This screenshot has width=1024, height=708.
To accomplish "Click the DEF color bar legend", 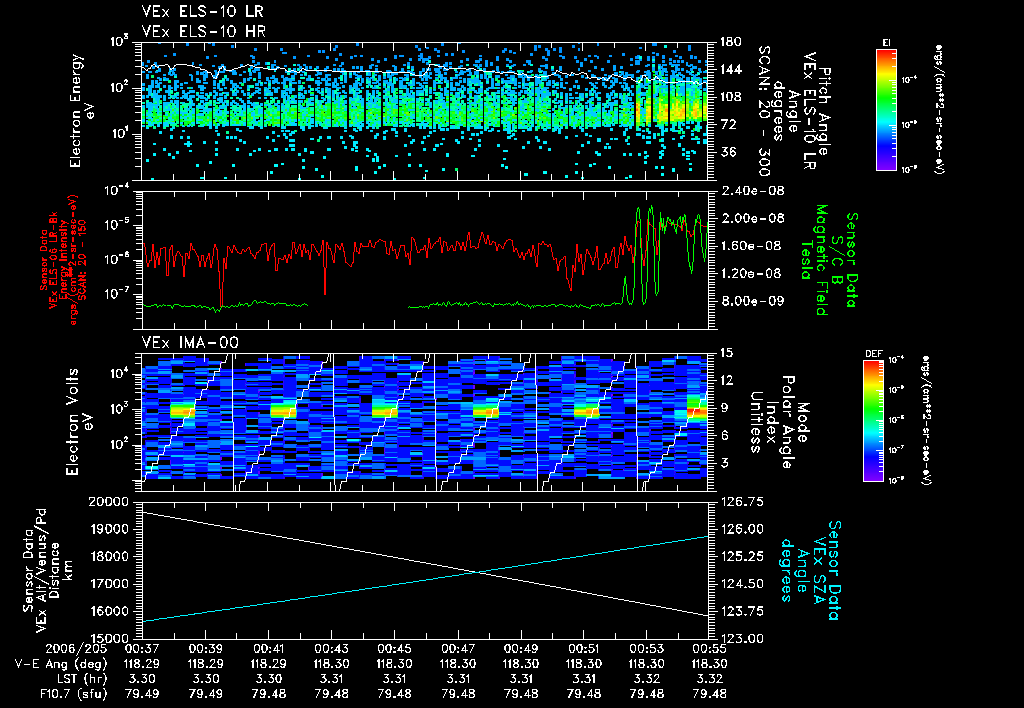I will click(873, 421).
